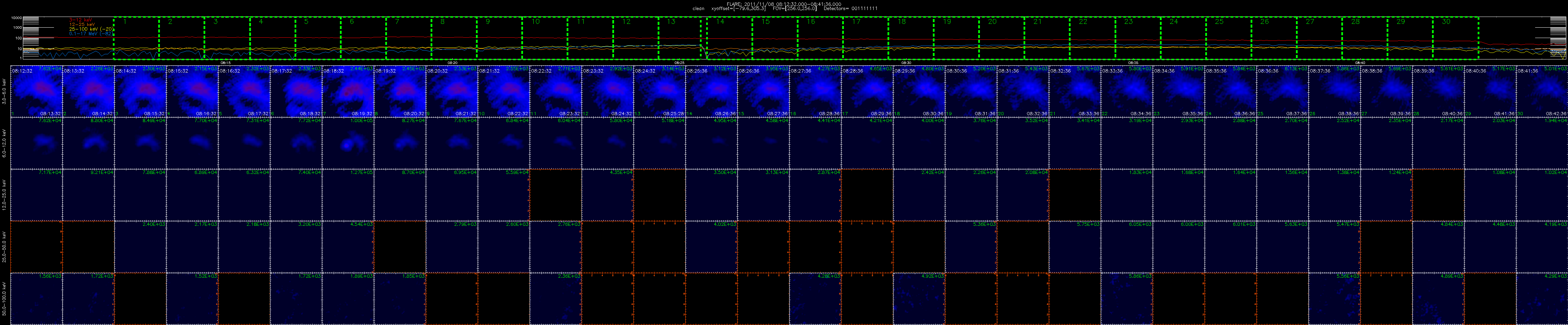Click the 08:42:36 end-time label of image 30
1568x325 pixels.
(x=1556, y=114)
